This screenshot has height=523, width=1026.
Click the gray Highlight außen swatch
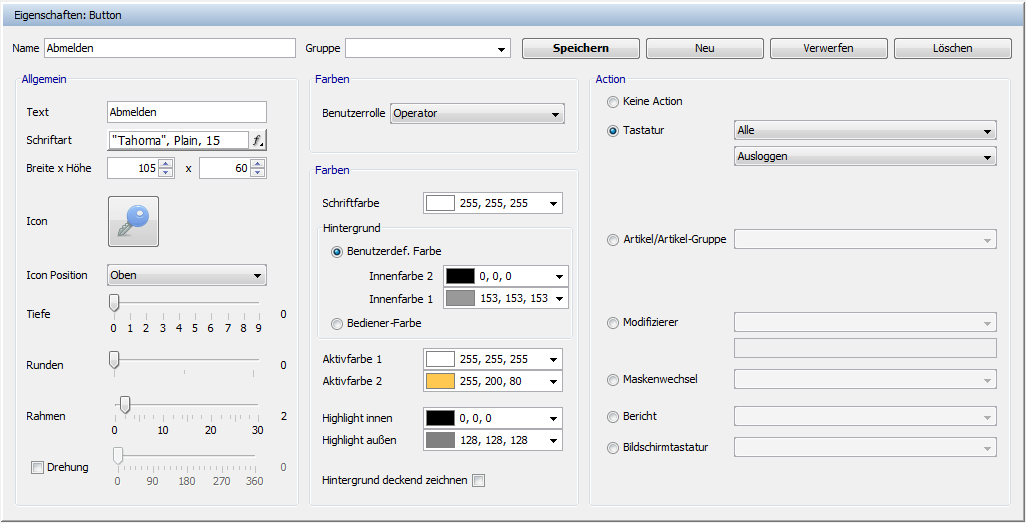pyautogui.click(x=440, y=441)
